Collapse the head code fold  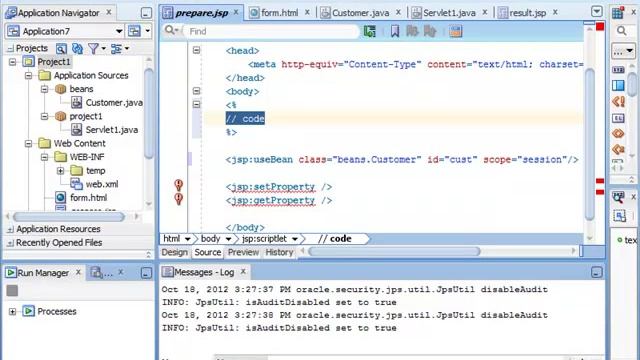click(196, 50)
